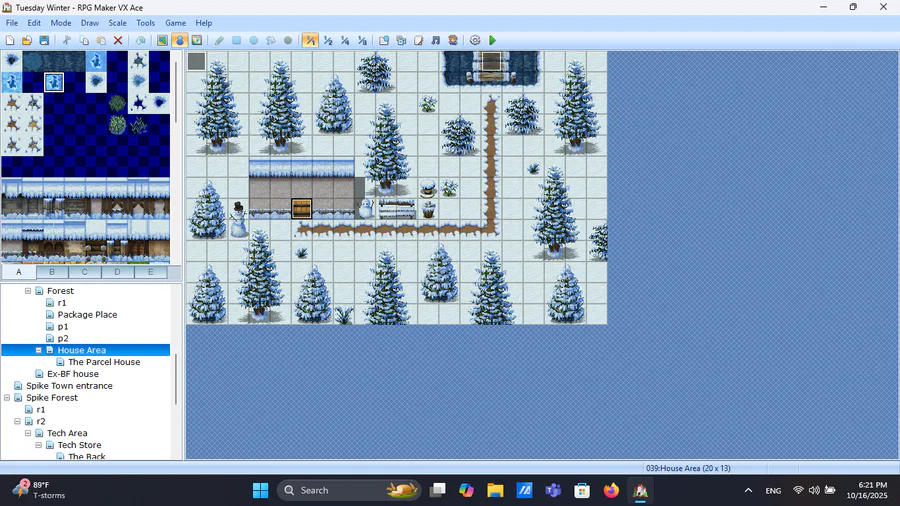Open the Tools menu
The width and height of the screenshot is (900, 506).
click(x=146, y=23)
